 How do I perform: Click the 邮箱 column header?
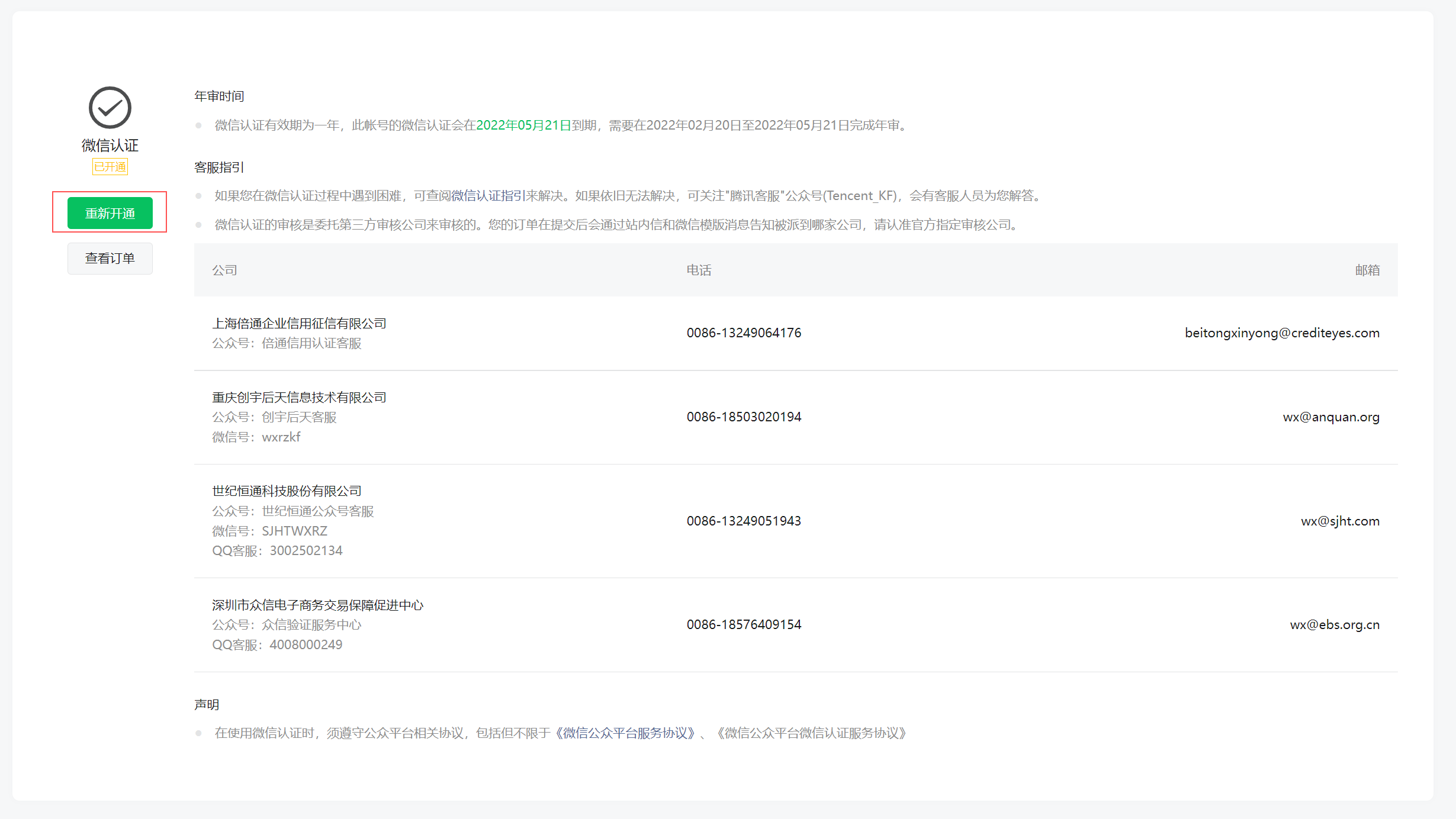click(x=1367, y=270)
